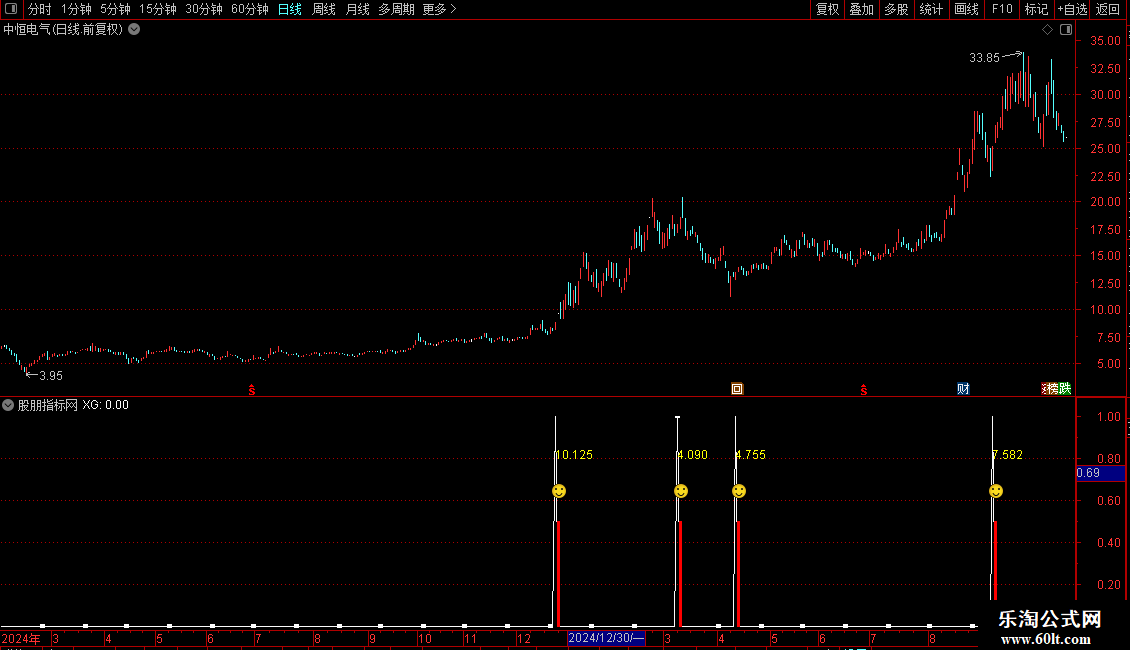Click the red $ marker near 财 icon
The height and width of the screenshot is (650, 1130).
point(863,390)
